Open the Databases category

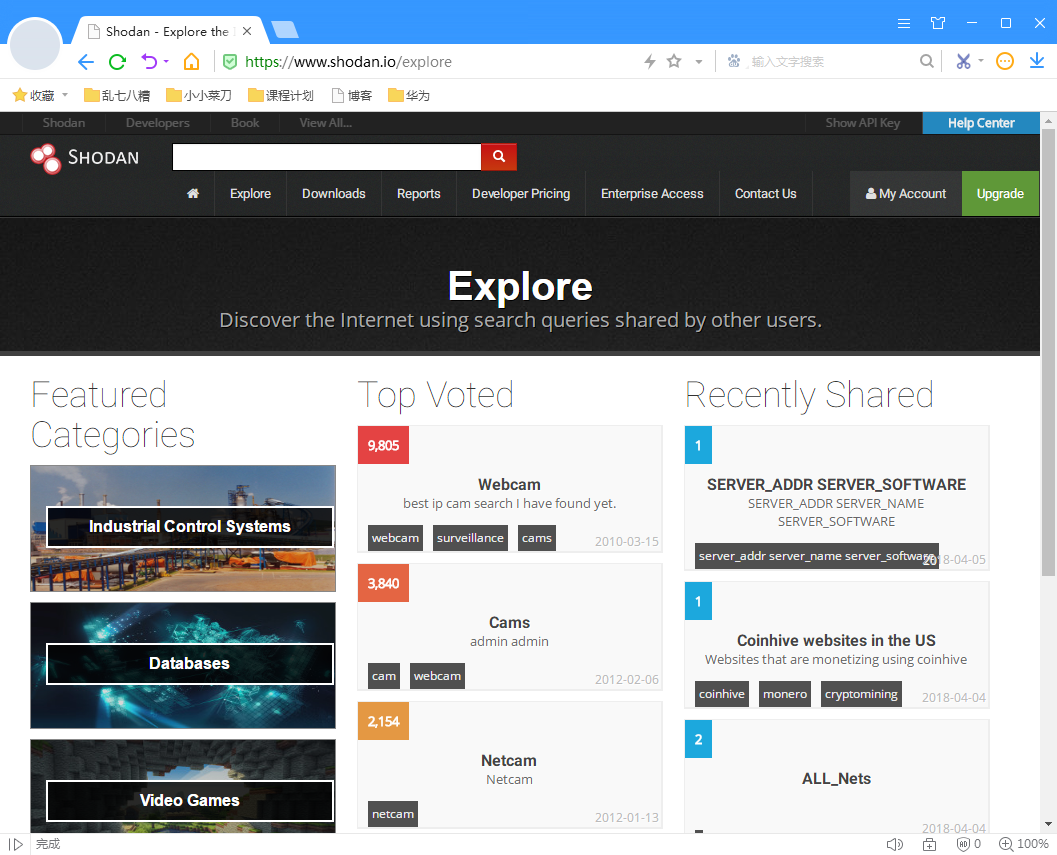pos(183,665)
